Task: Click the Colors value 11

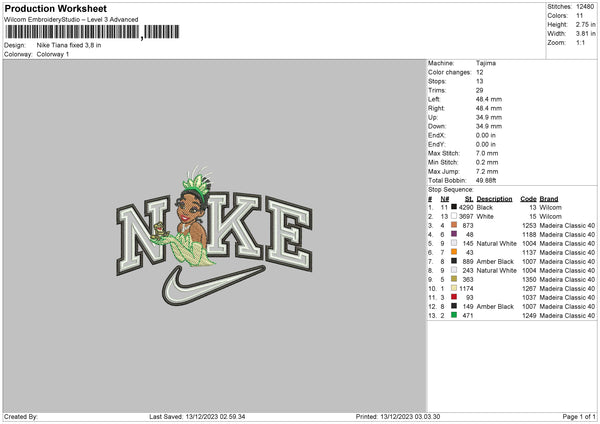Action: coord(579,16)
